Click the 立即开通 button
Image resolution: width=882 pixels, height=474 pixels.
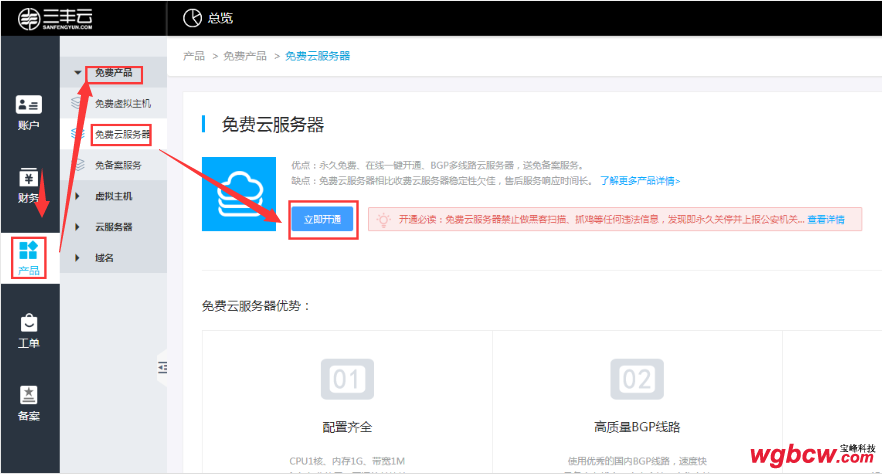(322, 219)
